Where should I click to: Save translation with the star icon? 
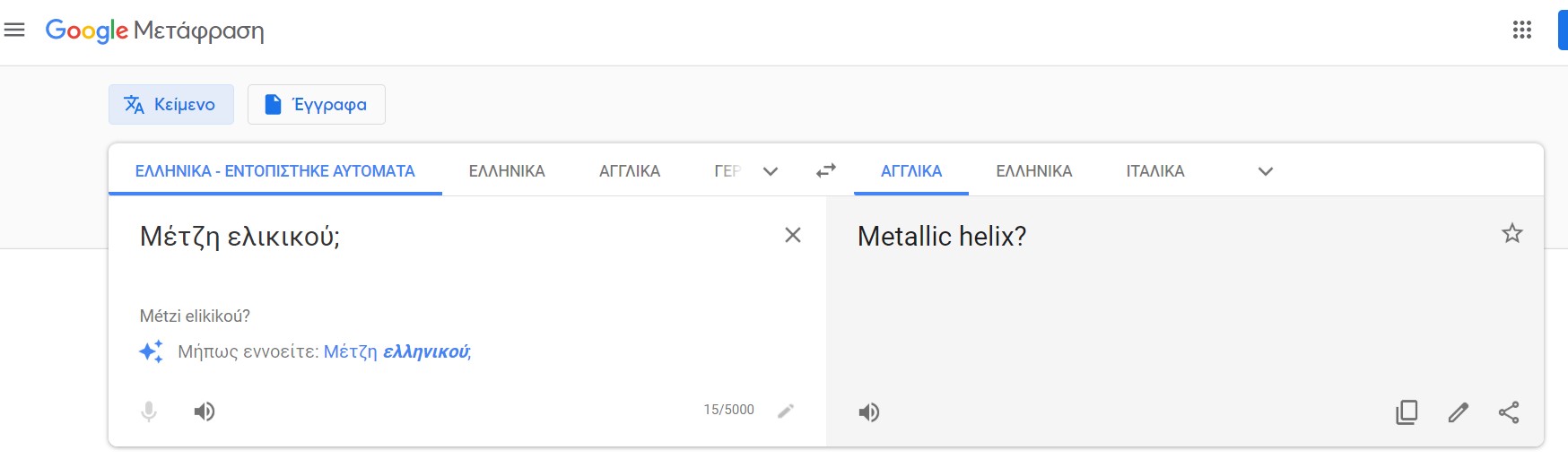pos(1512,234)
